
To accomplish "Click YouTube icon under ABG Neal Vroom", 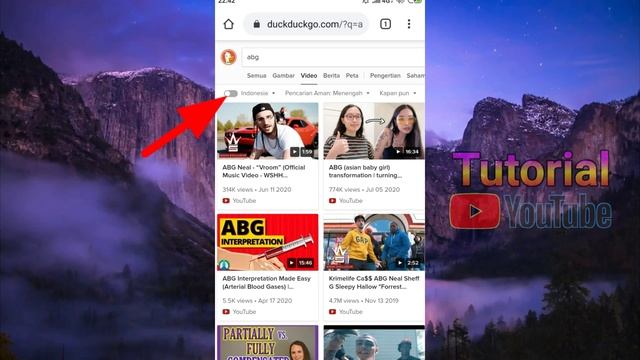I will 226,200.
